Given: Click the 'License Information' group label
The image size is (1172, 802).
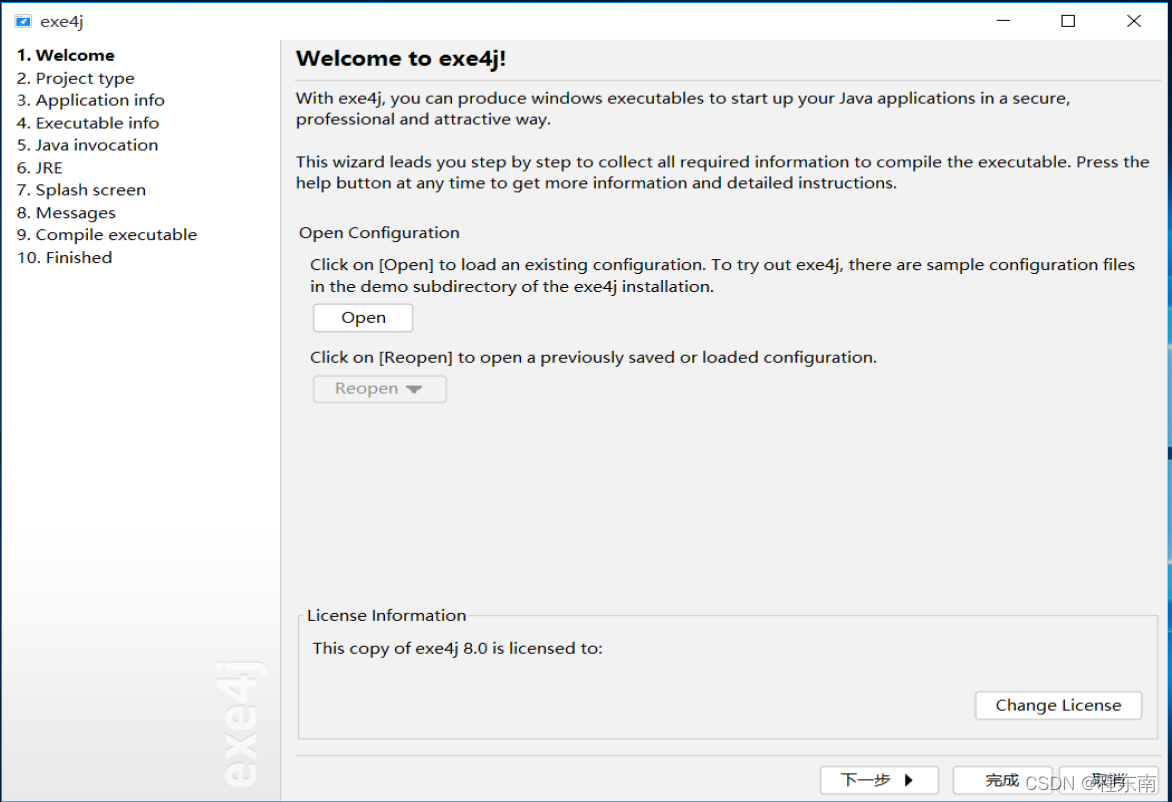Looking at the screenshot, I should tap(386, 615).
